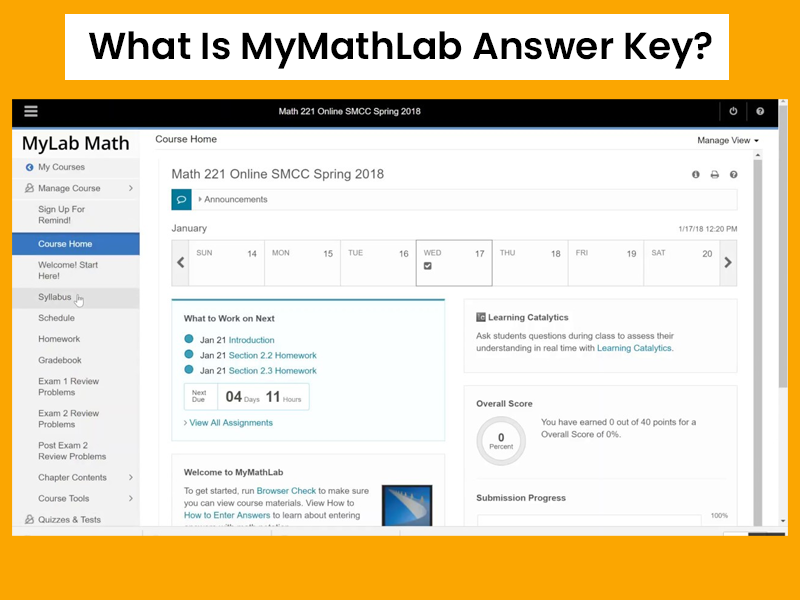This screenshot has height=600, width=800.
Task: Click the My Courses back arrow icon
Action: click(x=29, y=167)
